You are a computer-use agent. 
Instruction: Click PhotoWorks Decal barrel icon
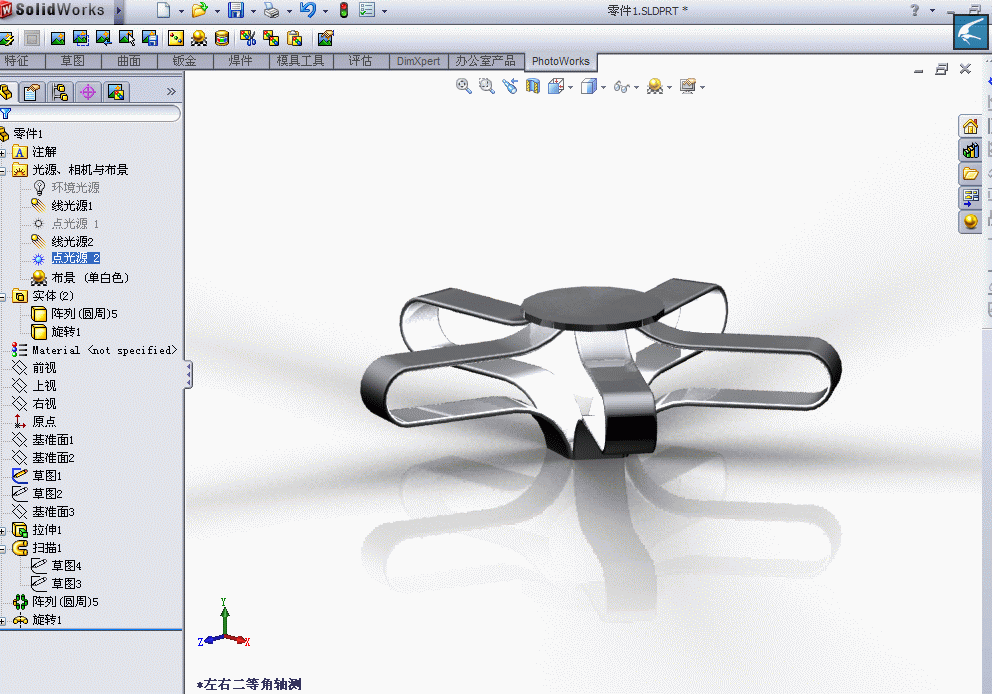coord(222,39)
